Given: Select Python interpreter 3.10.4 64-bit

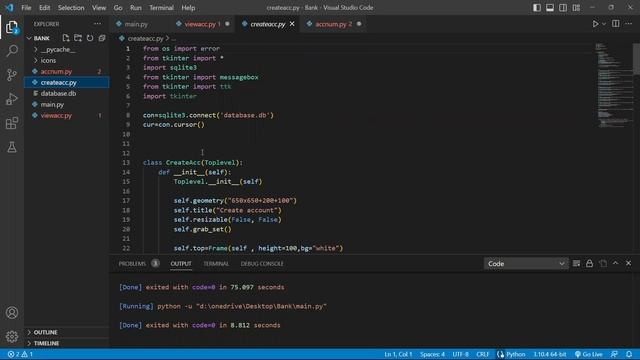Looking at the screenshot, I should 549,354.
